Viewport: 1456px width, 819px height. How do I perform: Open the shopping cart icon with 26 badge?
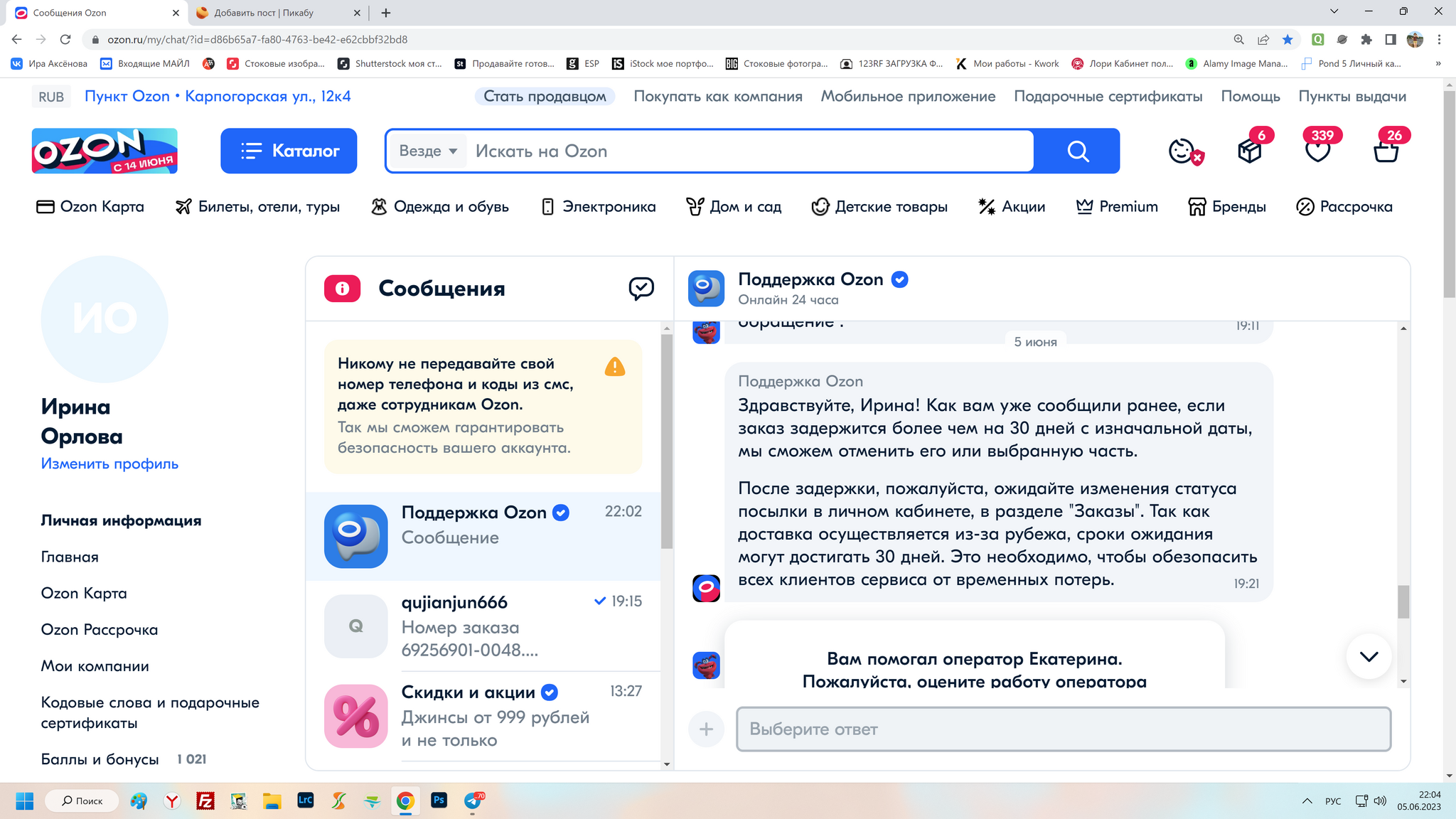coord(1386,151)
